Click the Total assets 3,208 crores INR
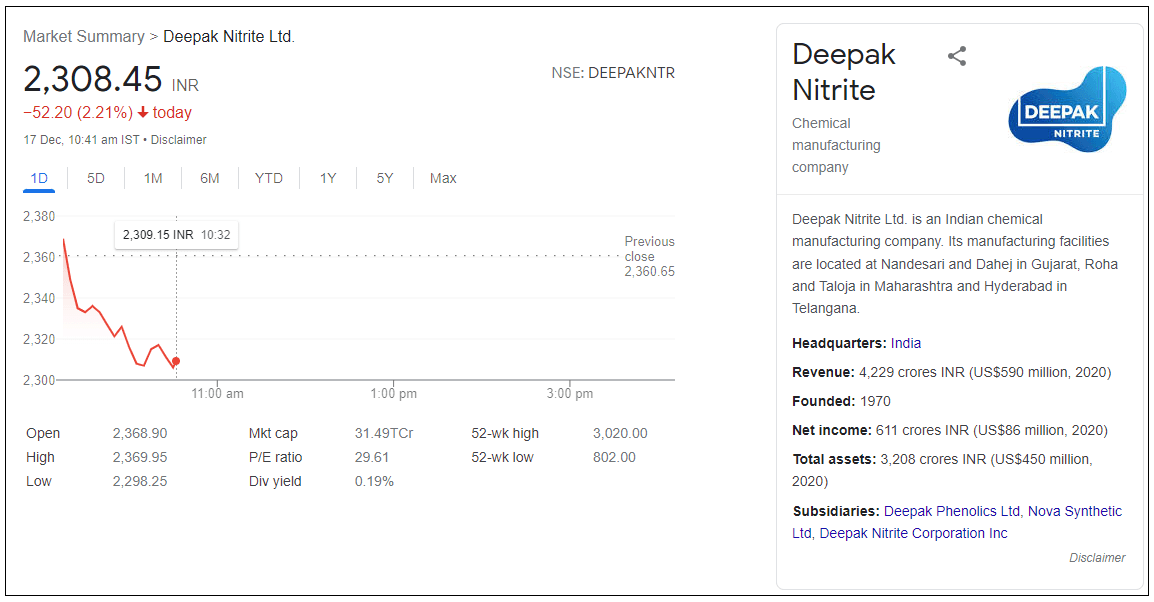The image size is (1154, 602). [932, 459]
